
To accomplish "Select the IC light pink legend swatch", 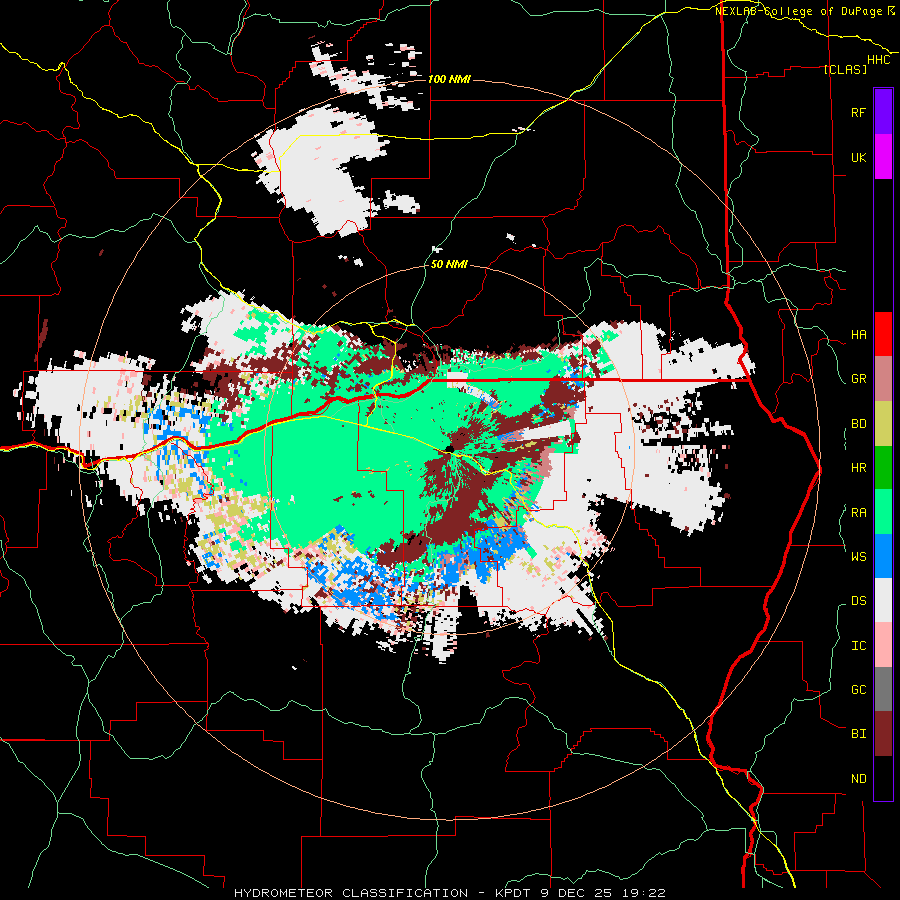I will tap(883, 645).
